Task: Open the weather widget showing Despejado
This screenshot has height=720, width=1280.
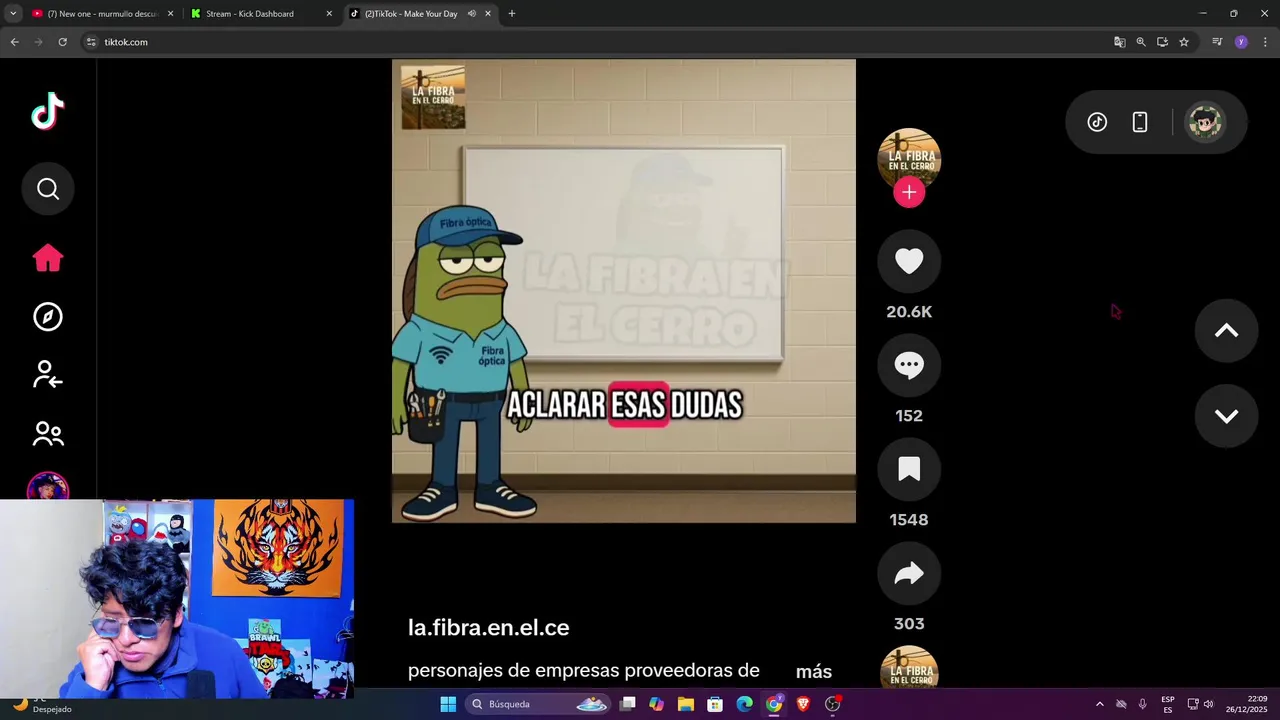Action: 40,704
